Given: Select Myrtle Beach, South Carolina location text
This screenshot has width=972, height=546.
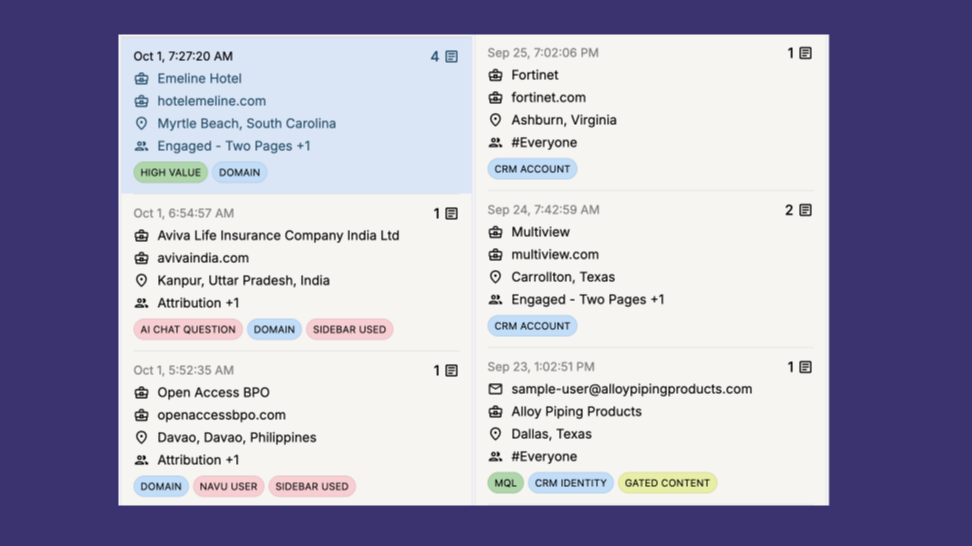Looking at the screenshot, I should click(247, 123).
